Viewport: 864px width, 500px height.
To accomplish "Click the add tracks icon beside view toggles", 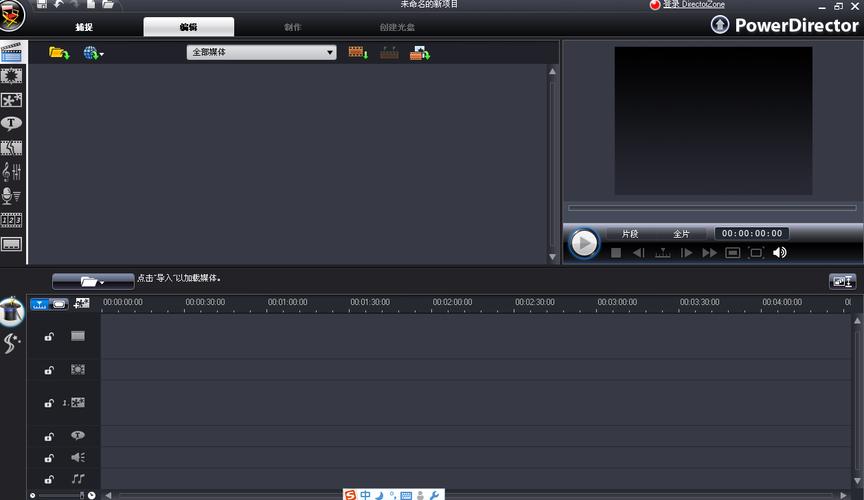I will tap(82, 303).
